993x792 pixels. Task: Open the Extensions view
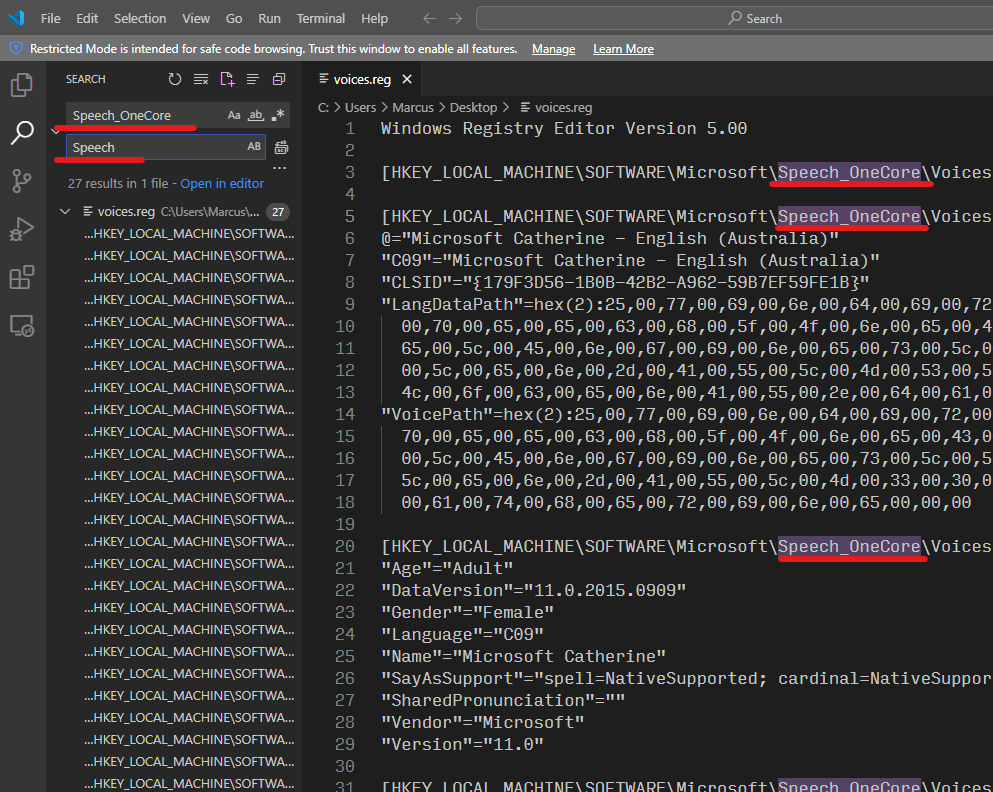22,277
